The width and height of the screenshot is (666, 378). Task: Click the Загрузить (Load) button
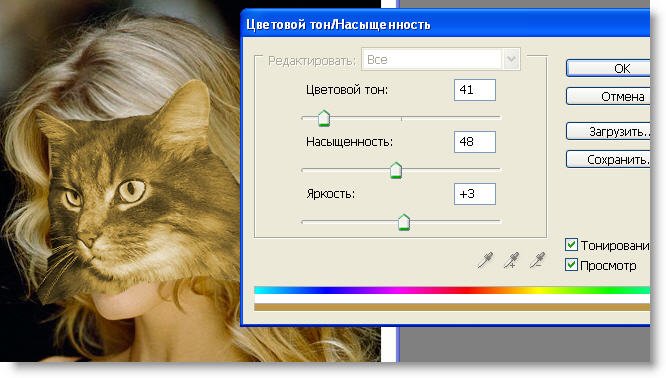[608, 132]
